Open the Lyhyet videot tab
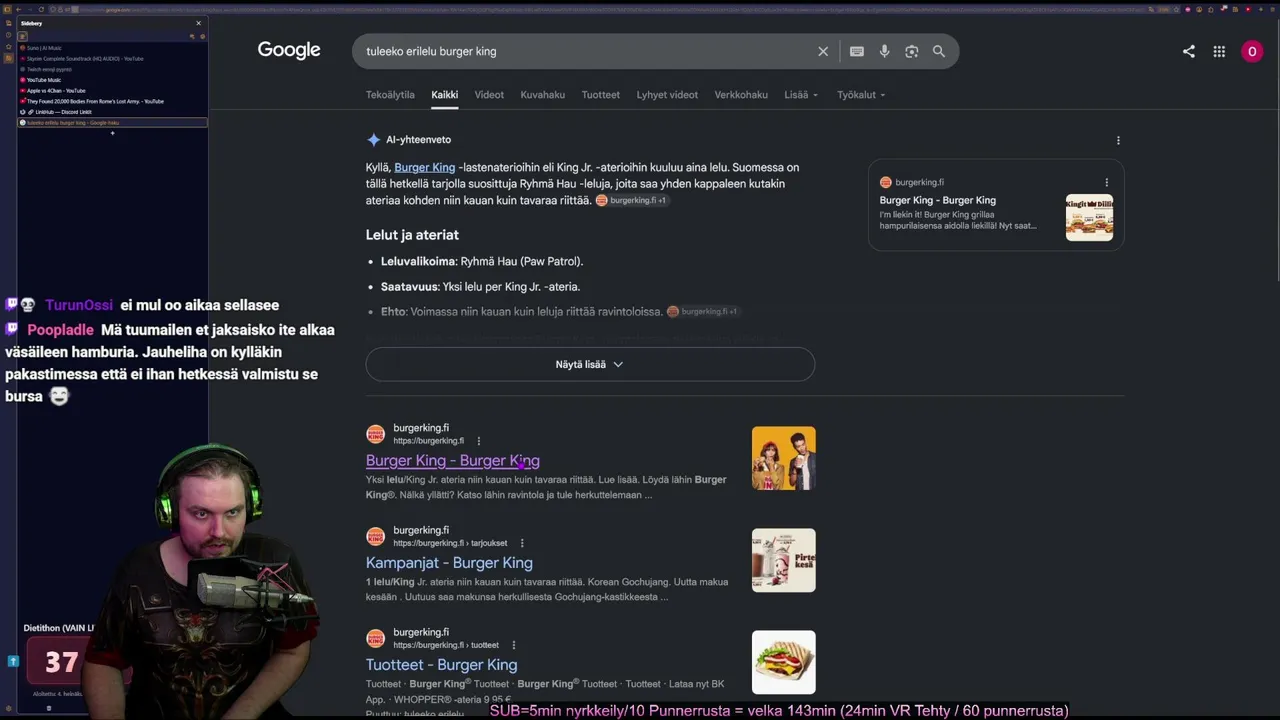 point(667,95)
